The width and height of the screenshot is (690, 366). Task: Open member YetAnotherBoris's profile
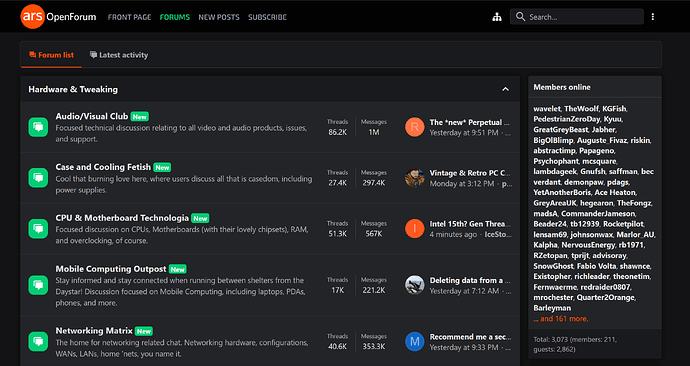[562, 193]
